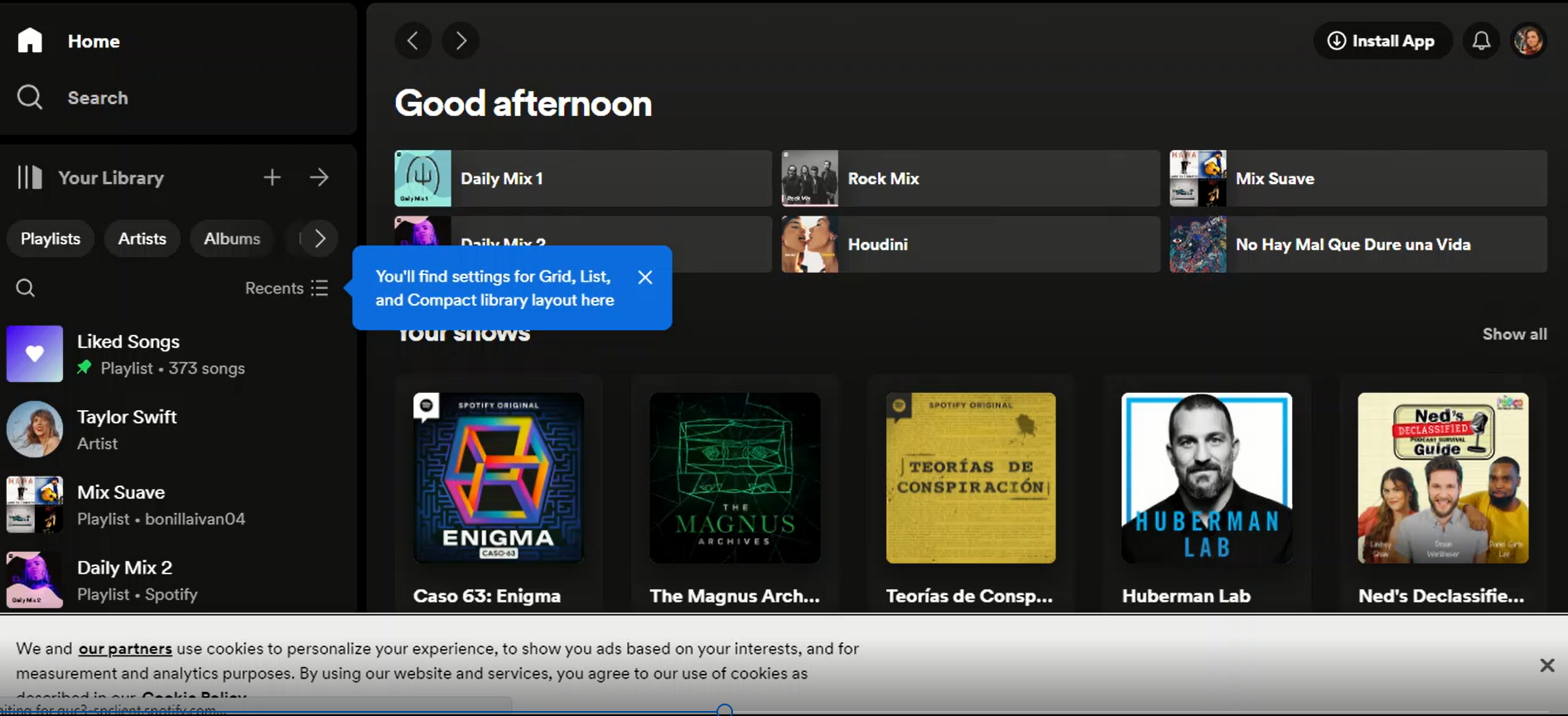Click the Houdini cover thumbnail

point(810,244)
